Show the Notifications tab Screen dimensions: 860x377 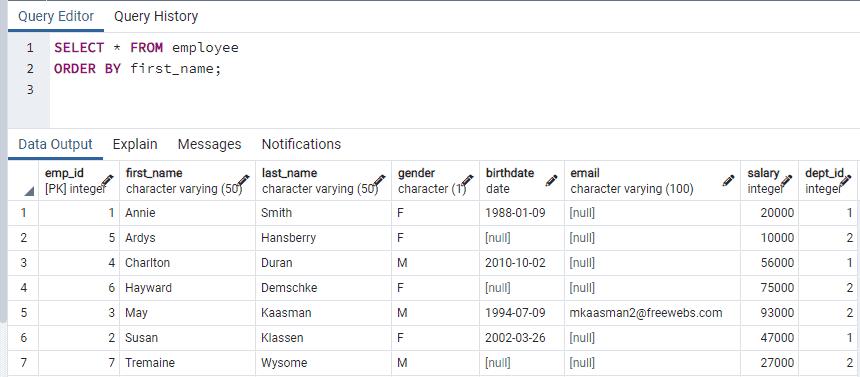pyautogui.click(x=301, y=144)
